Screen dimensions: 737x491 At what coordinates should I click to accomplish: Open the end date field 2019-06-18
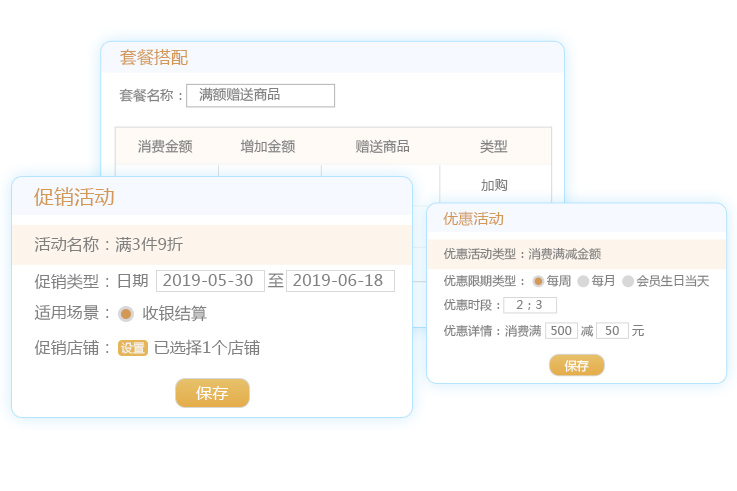coord(340,281)
